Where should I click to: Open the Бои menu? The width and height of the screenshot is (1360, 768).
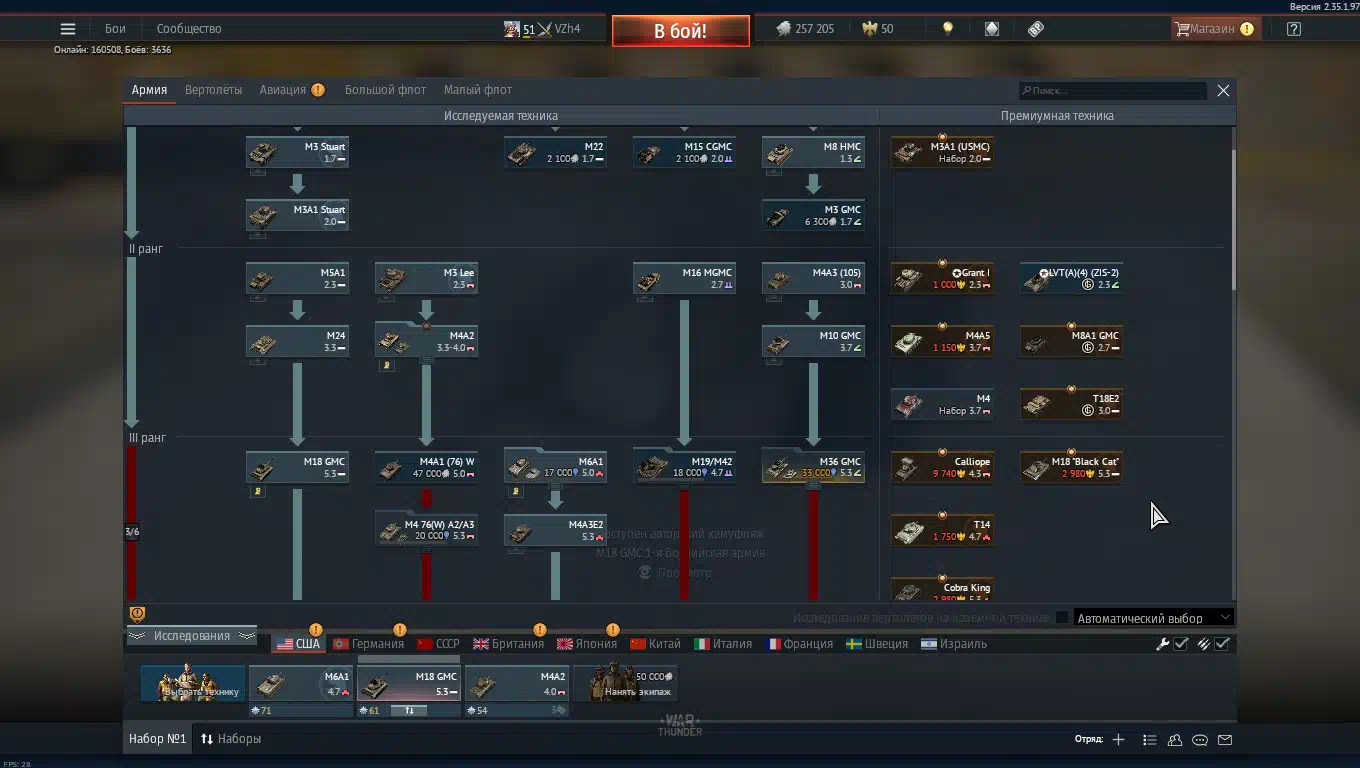tap(115, 29)
